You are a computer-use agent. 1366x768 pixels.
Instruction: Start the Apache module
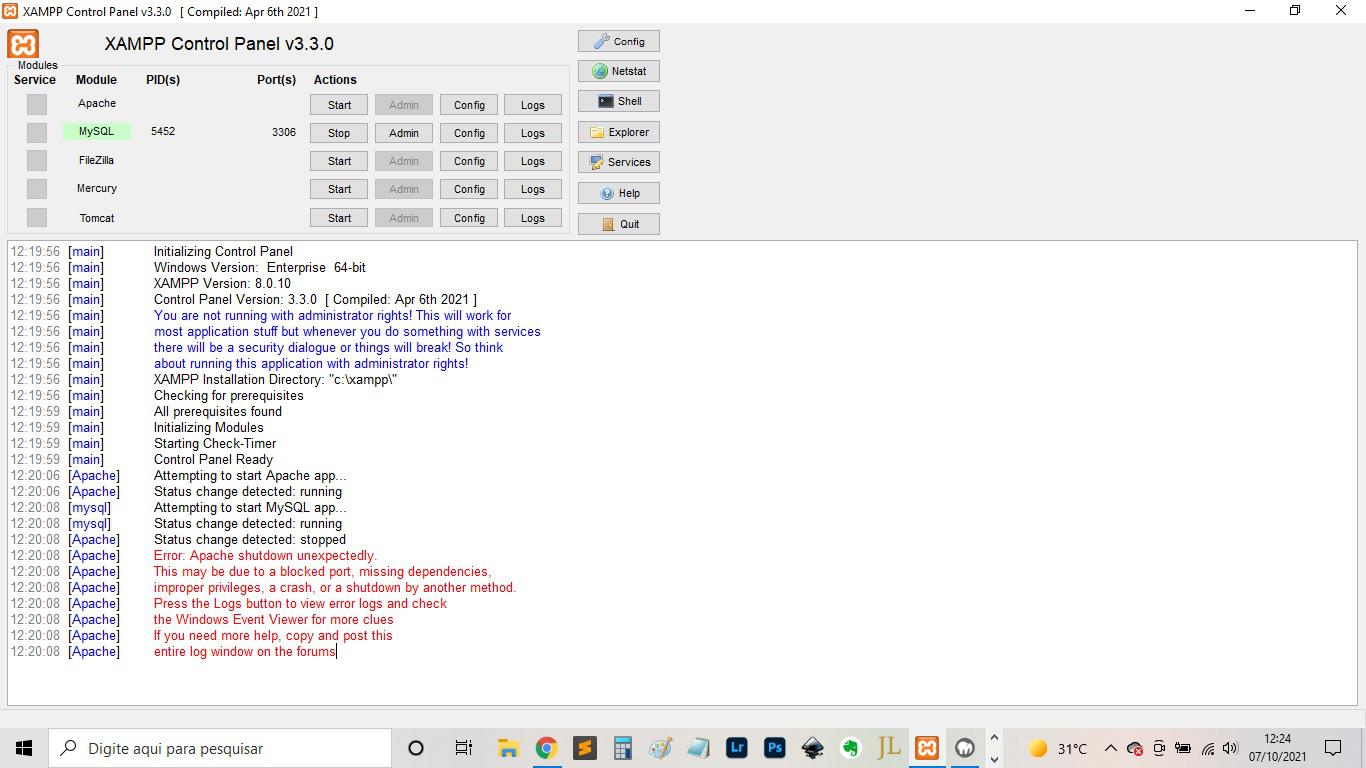pyautogui.click(x=339, y=105)
